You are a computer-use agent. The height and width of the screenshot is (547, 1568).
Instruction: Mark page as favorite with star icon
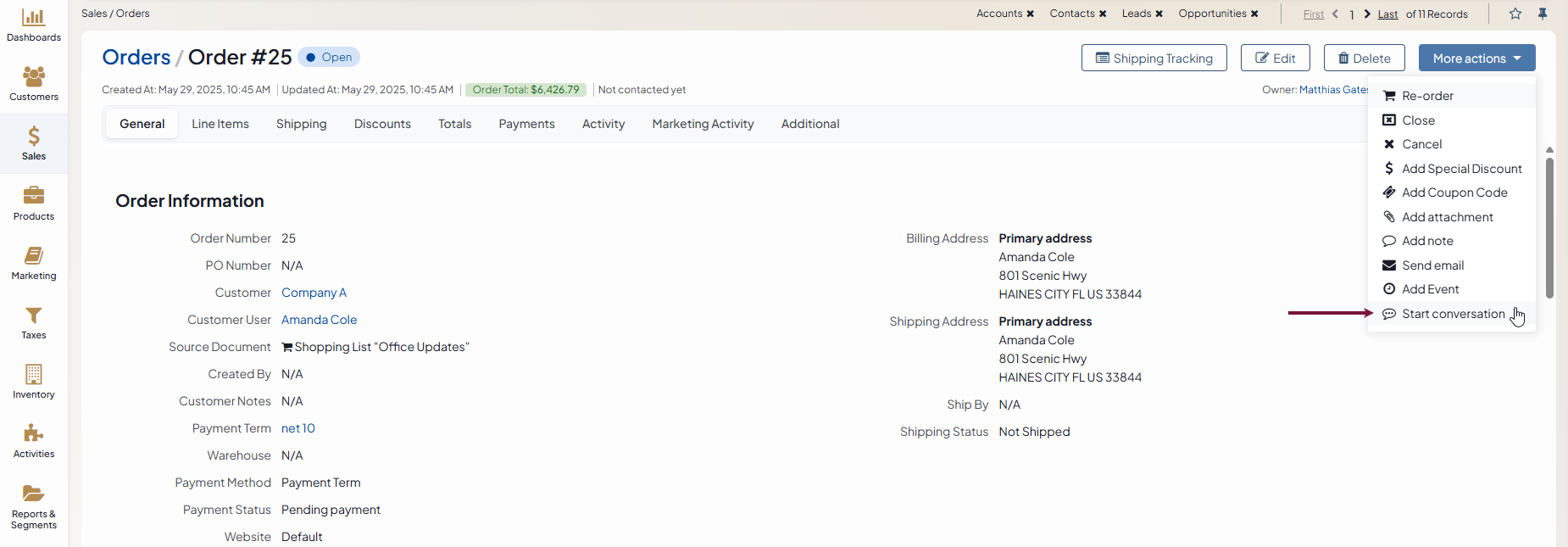click(x=1515, y=14)
